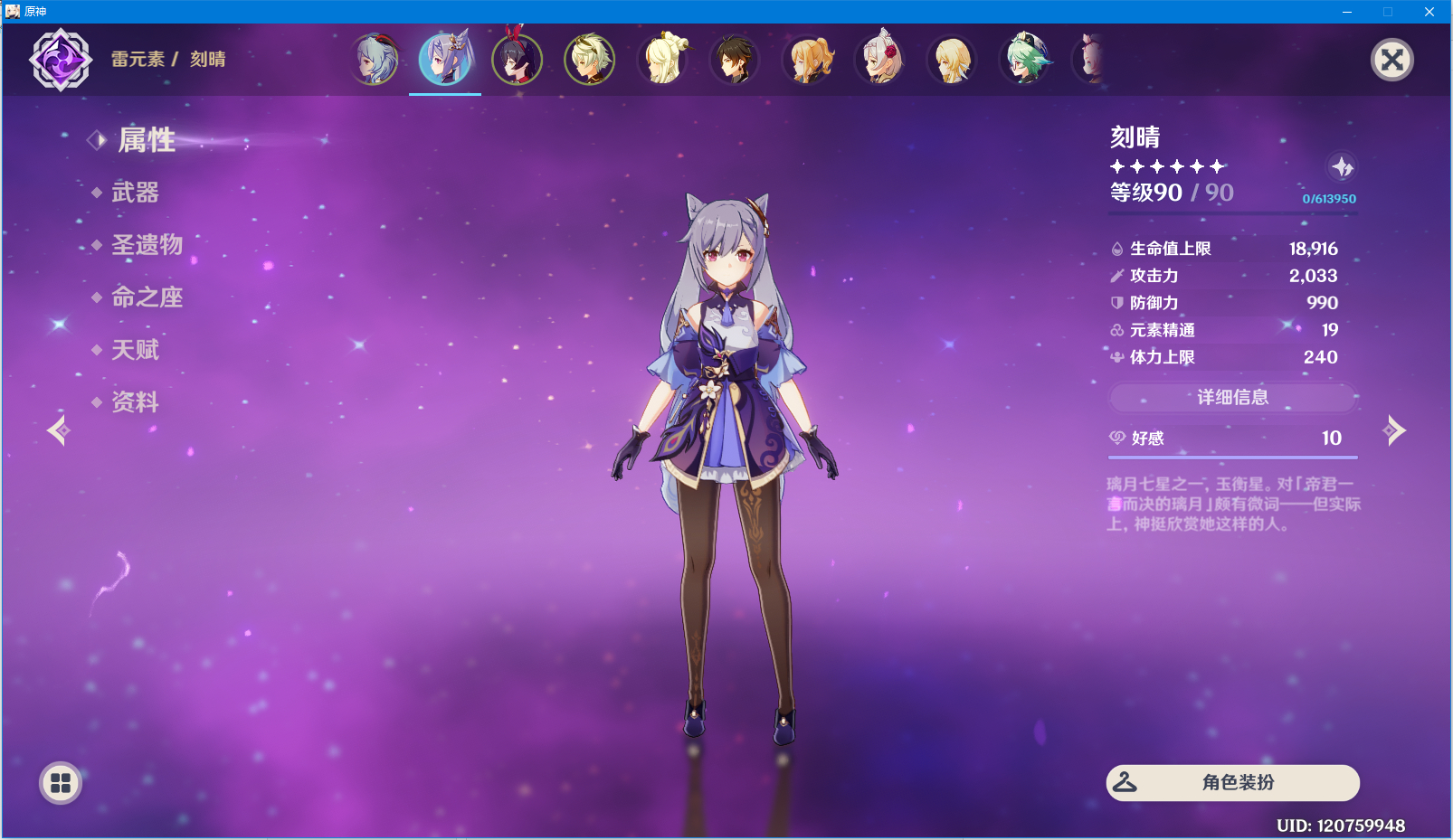
Task: Open the 圣遗物 artifacts tab
Action: click(147, 244)
